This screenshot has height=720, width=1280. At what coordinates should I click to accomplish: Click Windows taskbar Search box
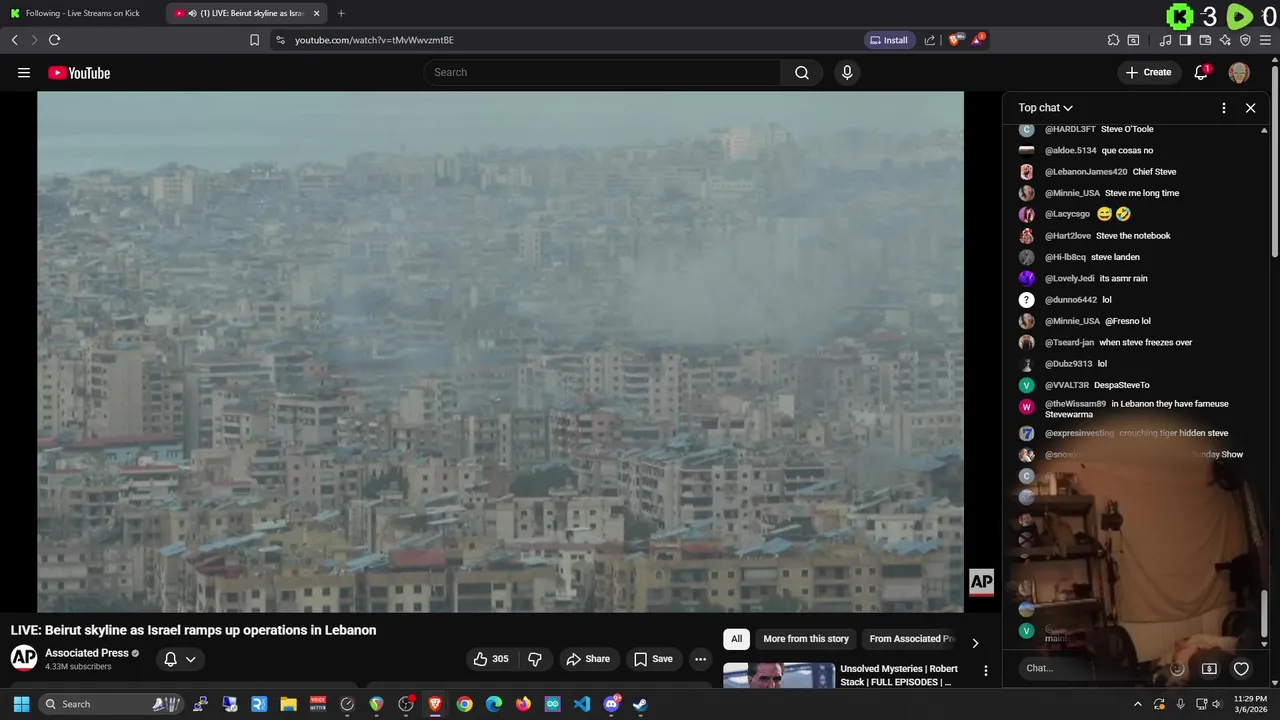point(111,704)
